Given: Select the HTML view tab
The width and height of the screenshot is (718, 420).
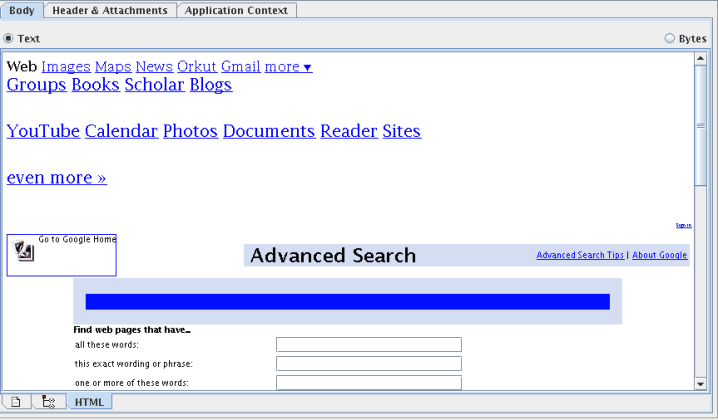Looking at the screenshot, I should tap(89, 402).
